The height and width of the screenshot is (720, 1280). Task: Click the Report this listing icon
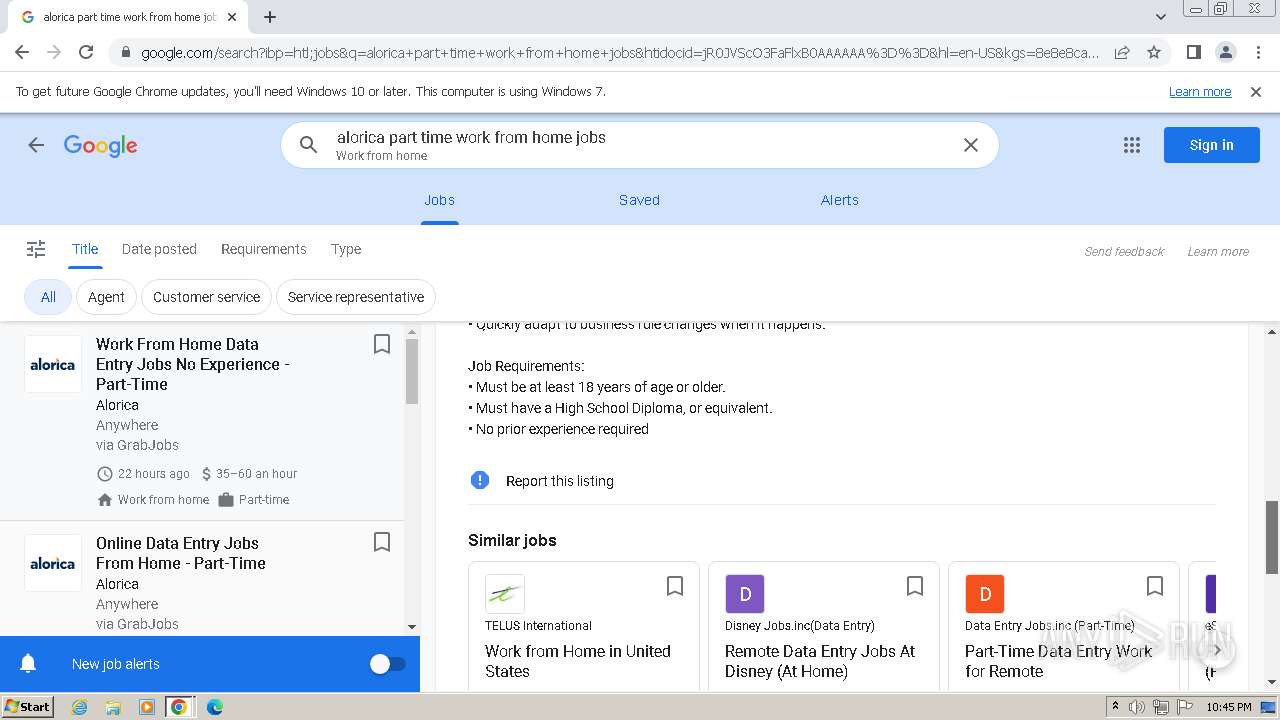tap(480, 480)
